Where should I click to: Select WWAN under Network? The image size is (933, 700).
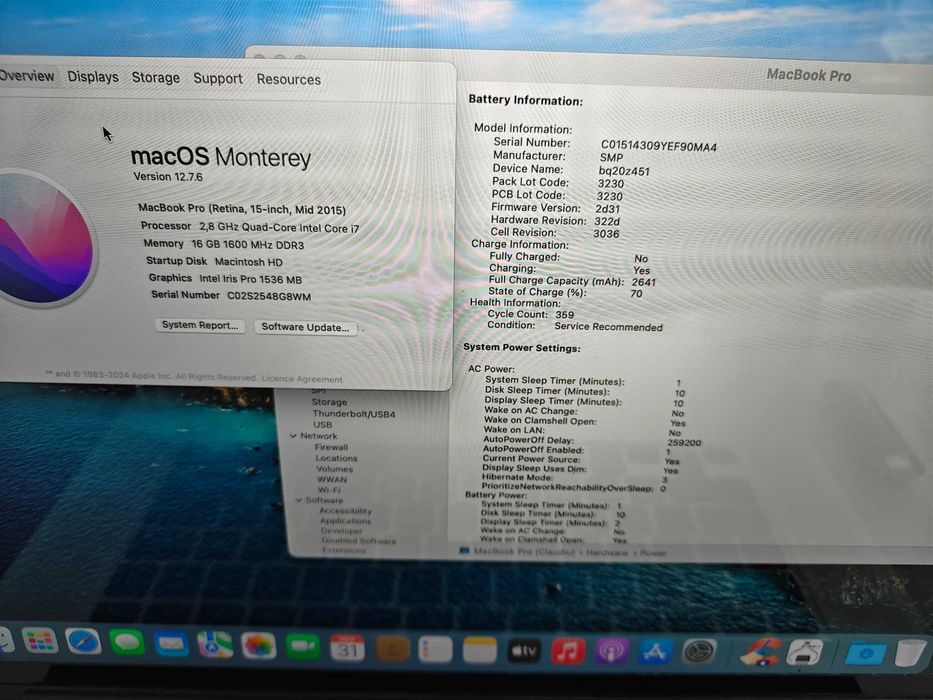click(332, 479)
